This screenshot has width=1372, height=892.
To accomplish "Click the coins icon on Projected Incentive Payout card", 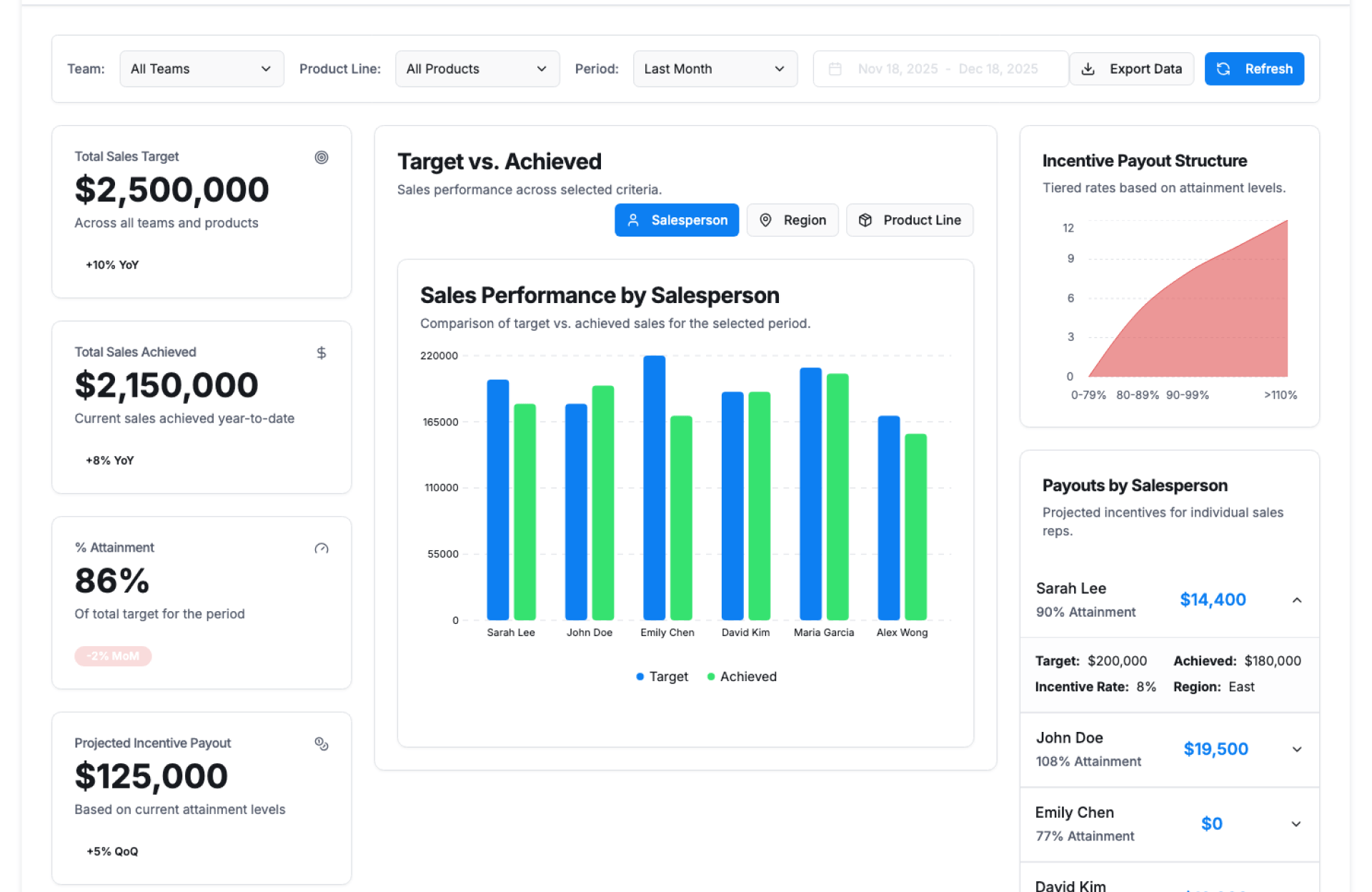I will (322, 744).
